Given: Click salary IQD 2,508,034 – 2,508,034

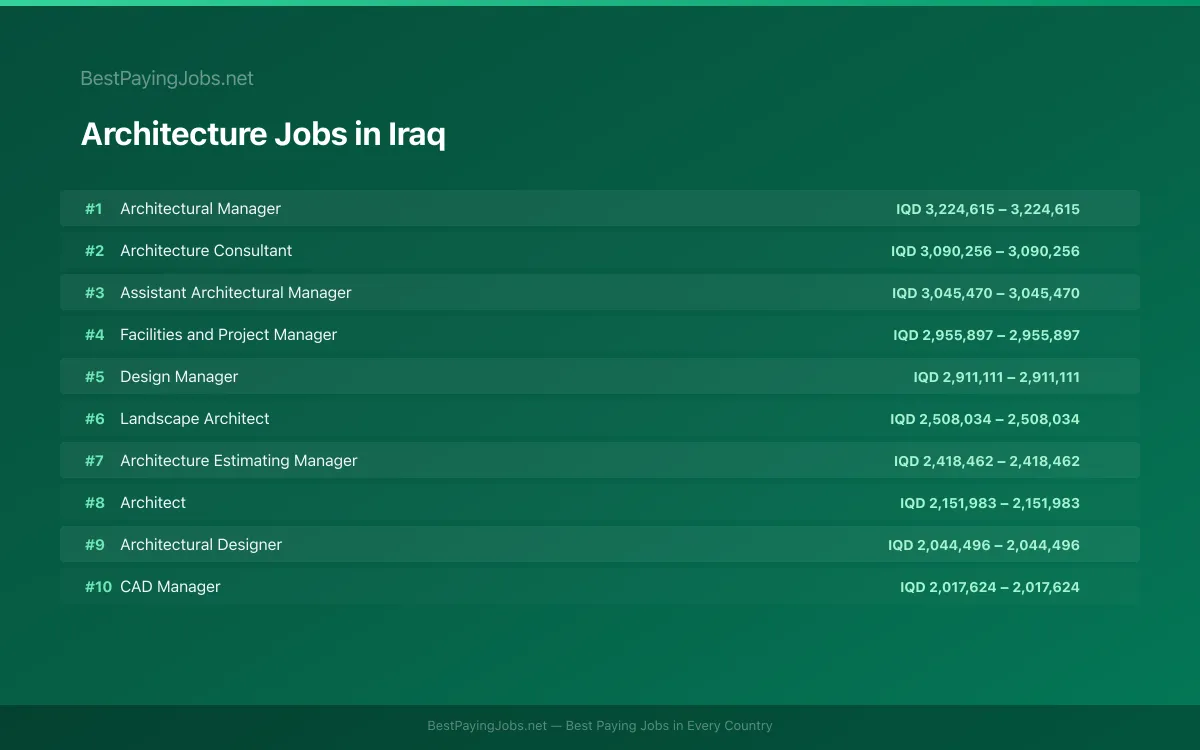Looking at the screenshot, I should tap(985, 419).
